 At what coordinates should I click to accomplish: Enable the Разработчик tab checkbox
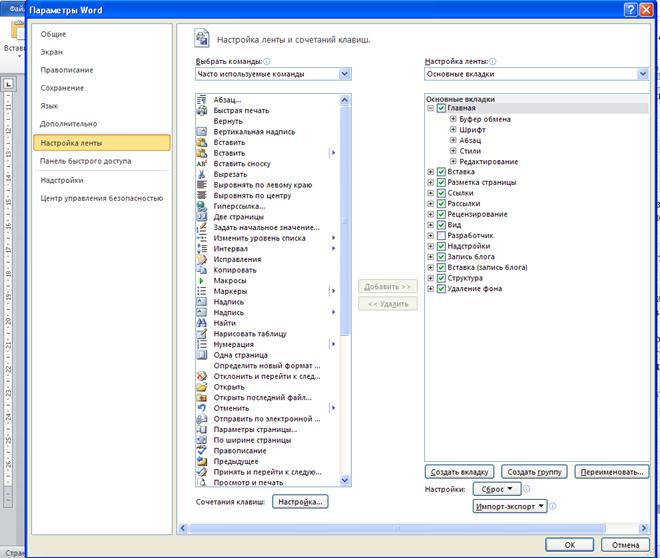[x=441, y=235]
